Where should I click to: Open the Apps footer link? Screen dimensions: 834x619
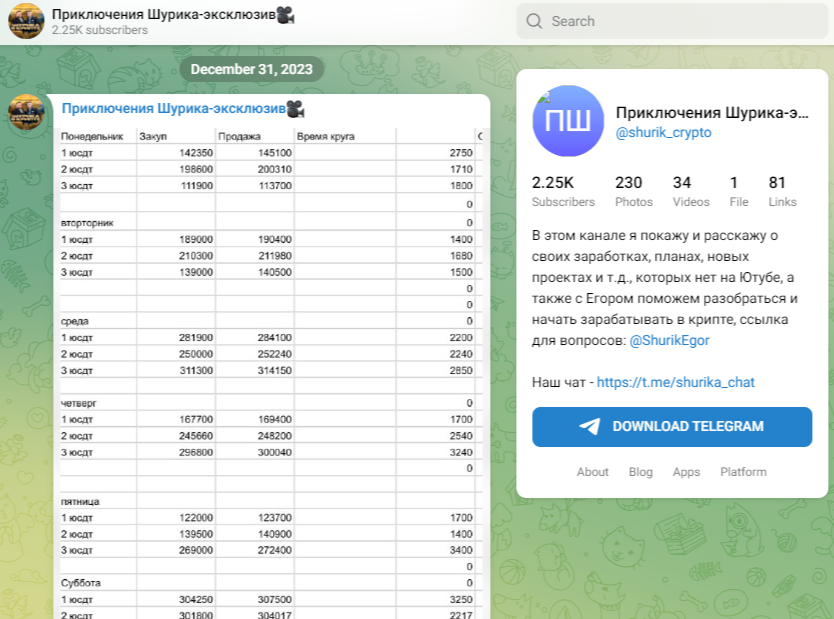[686, 472]
